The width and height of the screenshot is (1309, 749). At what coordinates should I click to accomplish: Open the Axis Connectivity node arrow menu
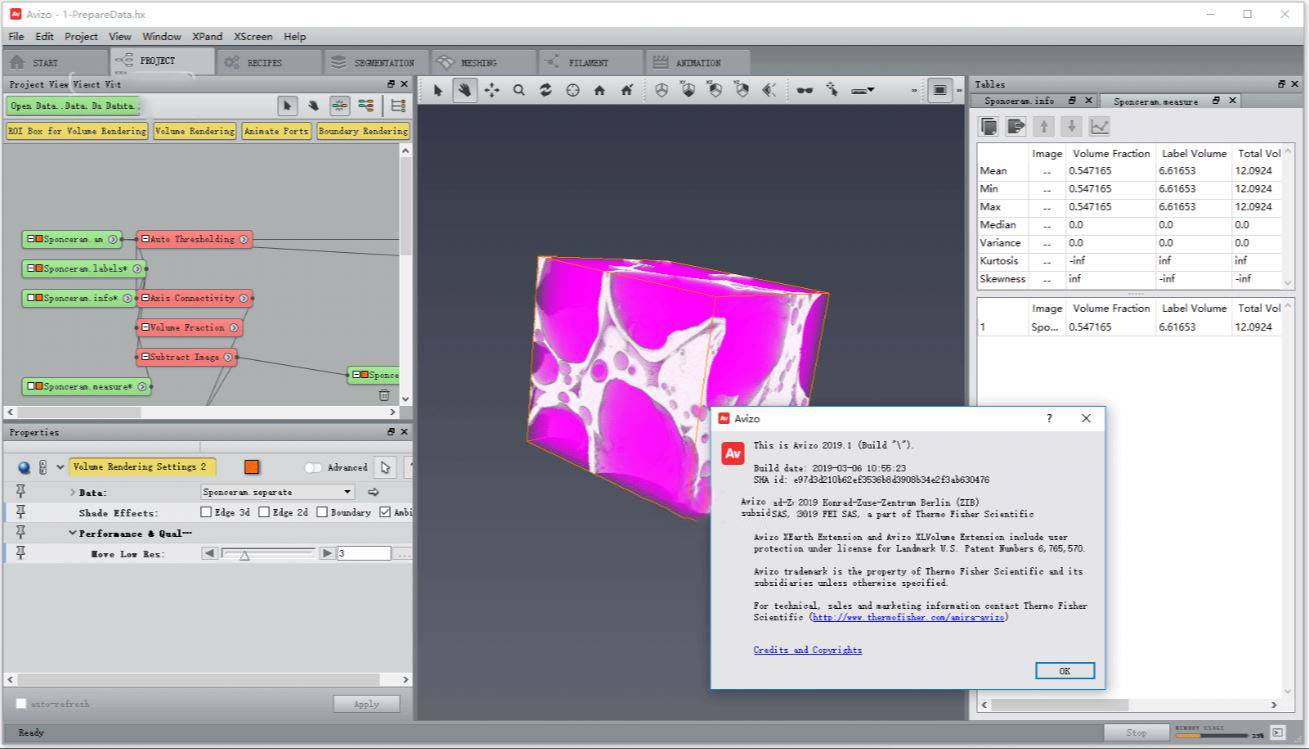[x=244, y=298]
